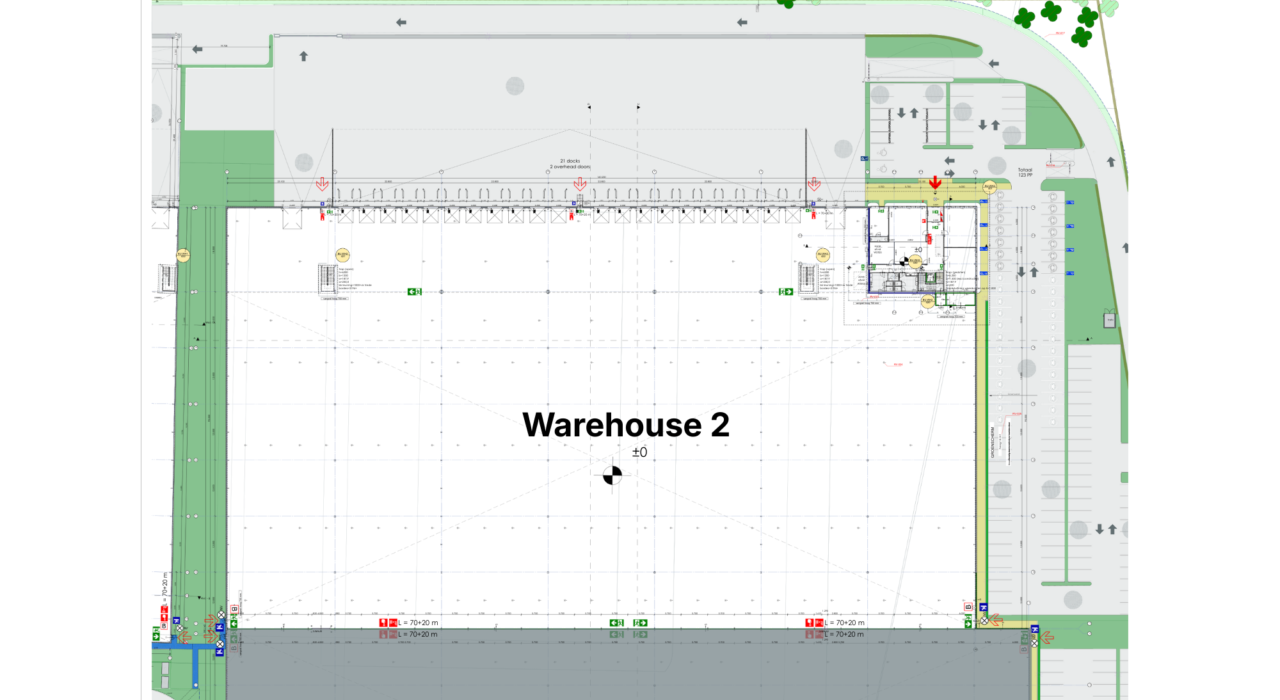Select the bottom-right 'L = 70+20 m' label
Image resolution: width=1280 pixels, height=700 pixels.
(x=840, y=623)
